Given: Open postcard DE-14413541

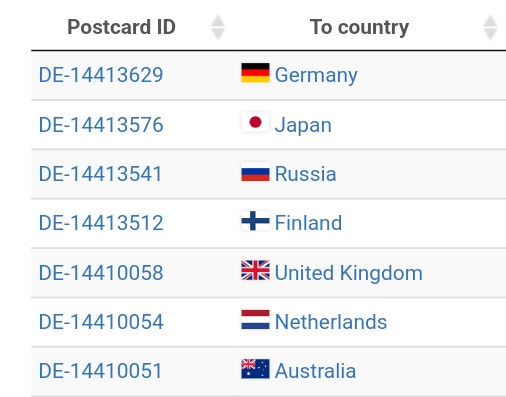Looking at the screenshot, I should tap(100, 174).
